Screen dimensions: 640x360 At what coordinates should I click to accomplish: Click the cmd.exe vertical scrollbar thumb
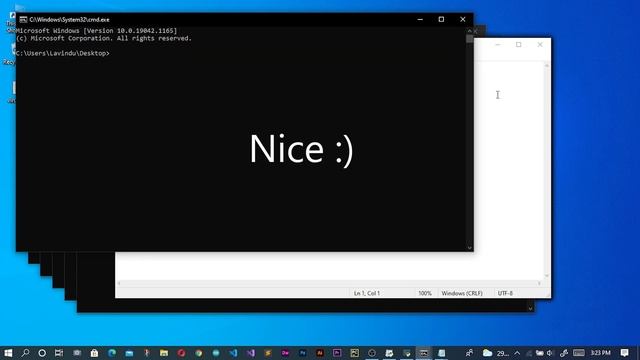click(469, 39)
